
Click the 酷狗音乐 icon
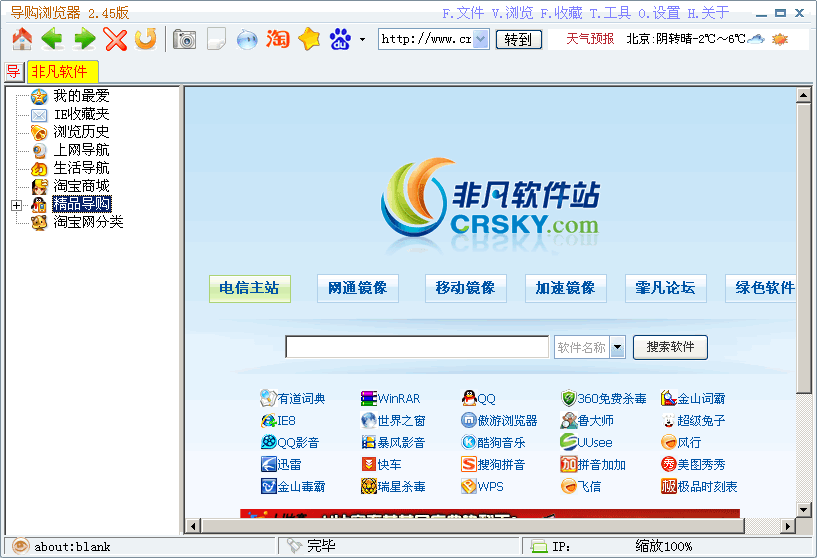pos(469,442)
